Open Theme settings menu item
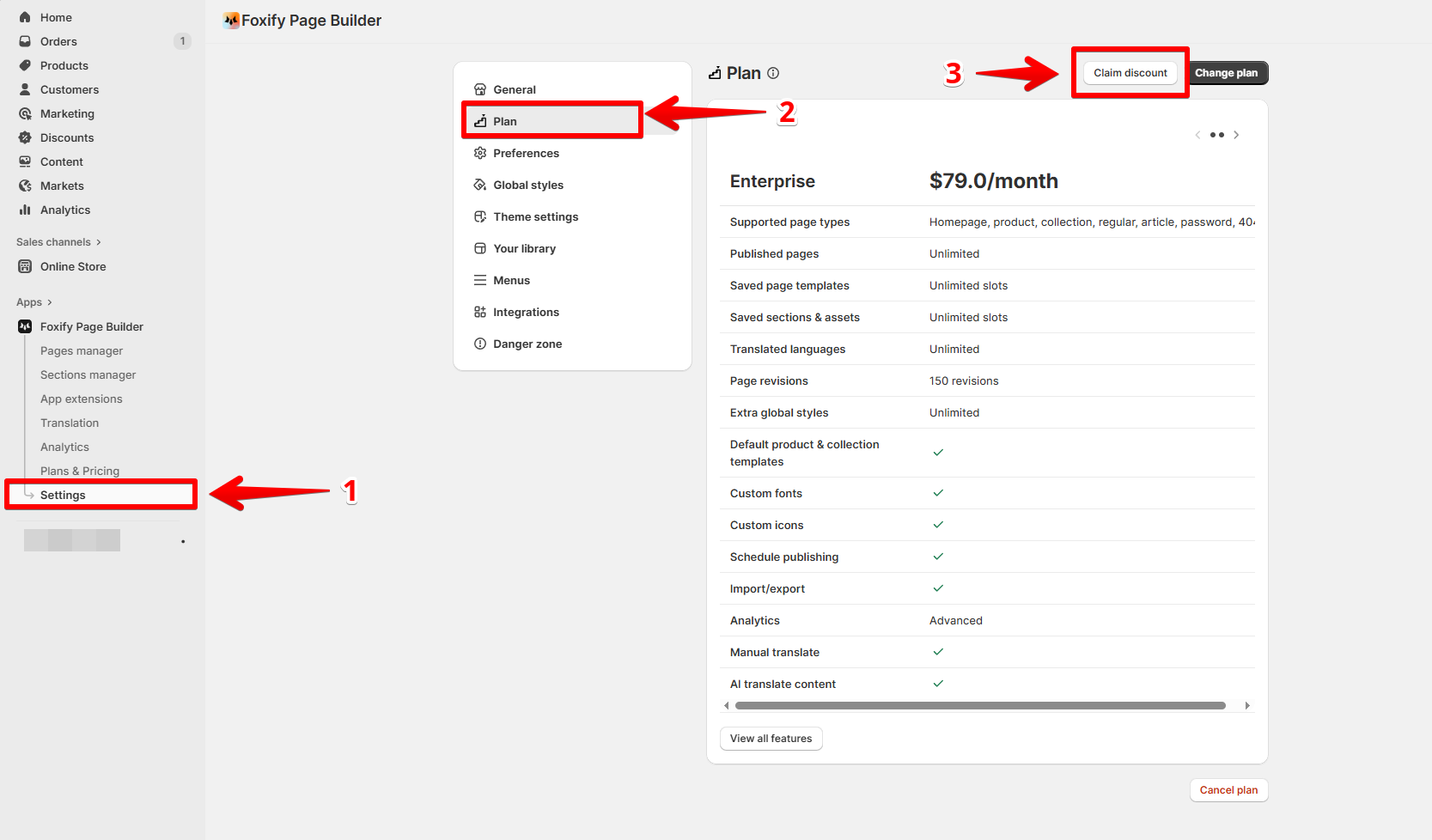Screen dimensions: 1432x840 tap(572, 216)
